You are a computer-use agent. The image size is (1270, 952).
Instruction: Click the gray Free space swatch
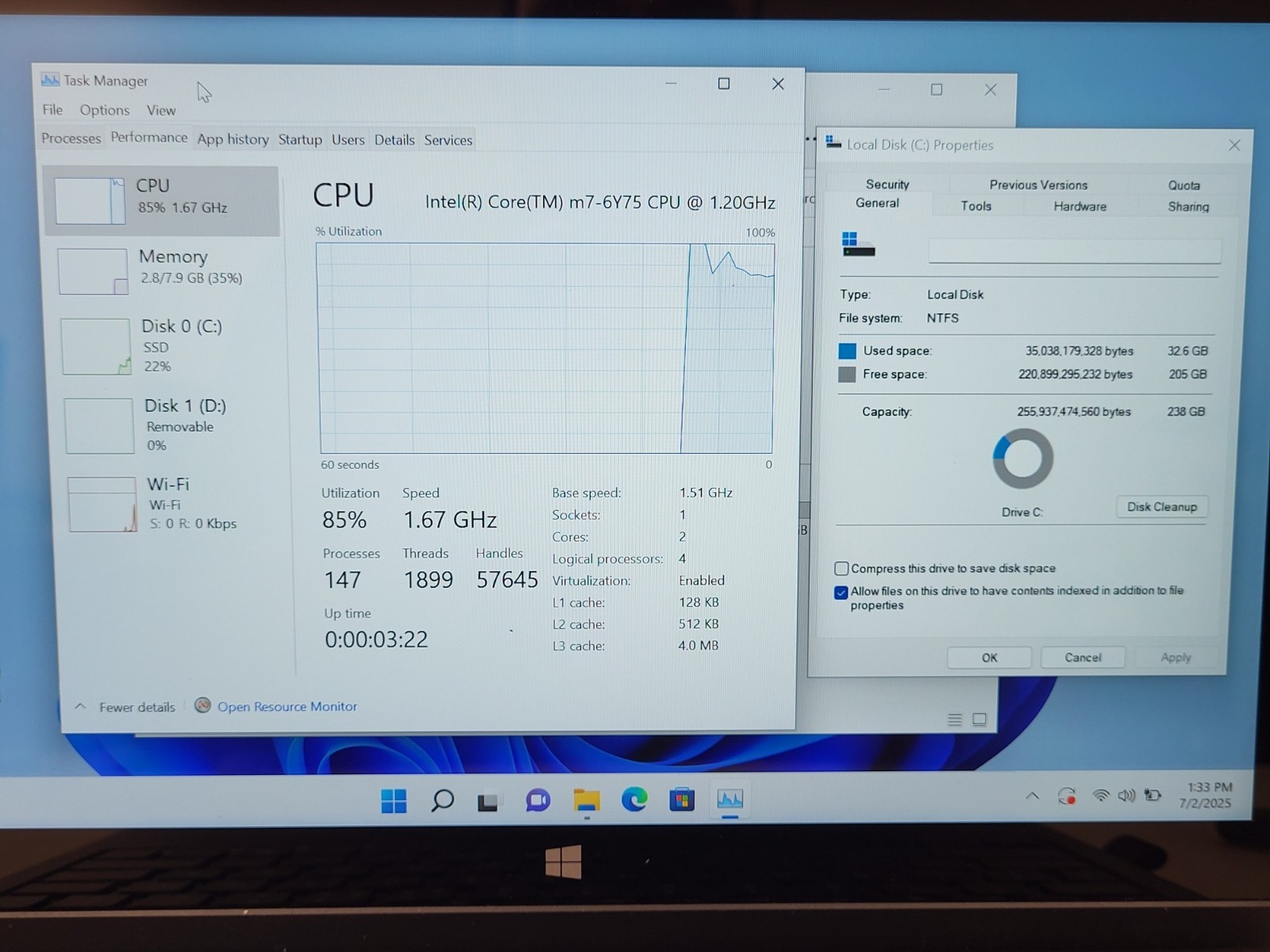coord(847,374)
